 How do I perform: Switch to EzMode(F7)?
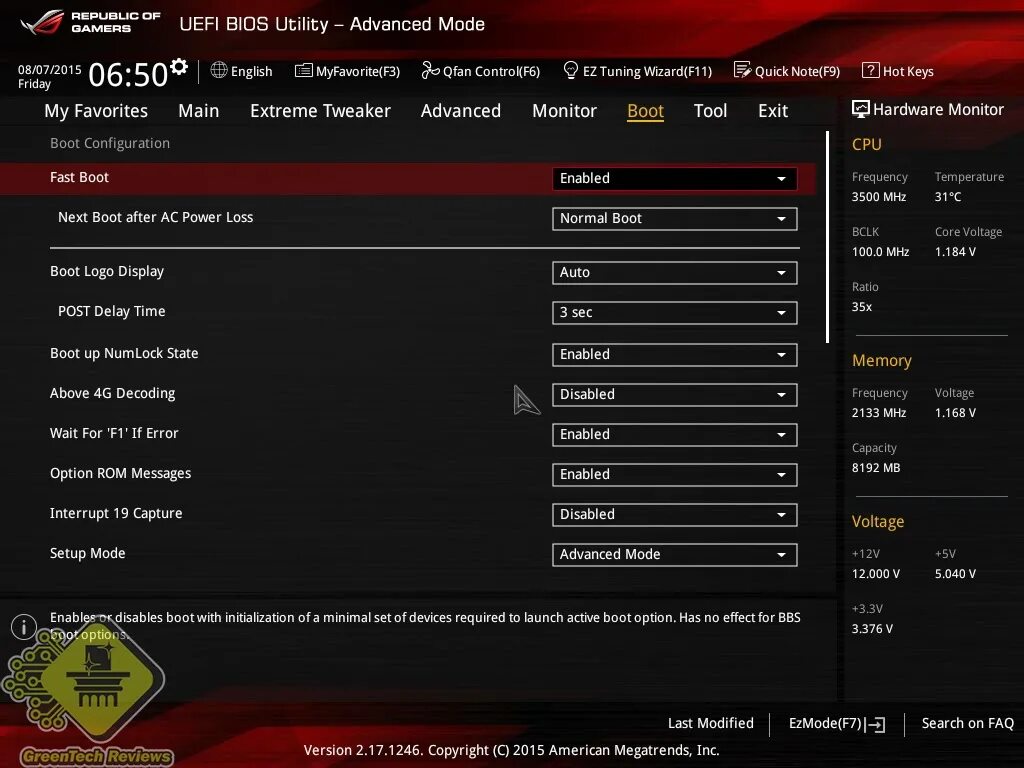click(837, 724)
